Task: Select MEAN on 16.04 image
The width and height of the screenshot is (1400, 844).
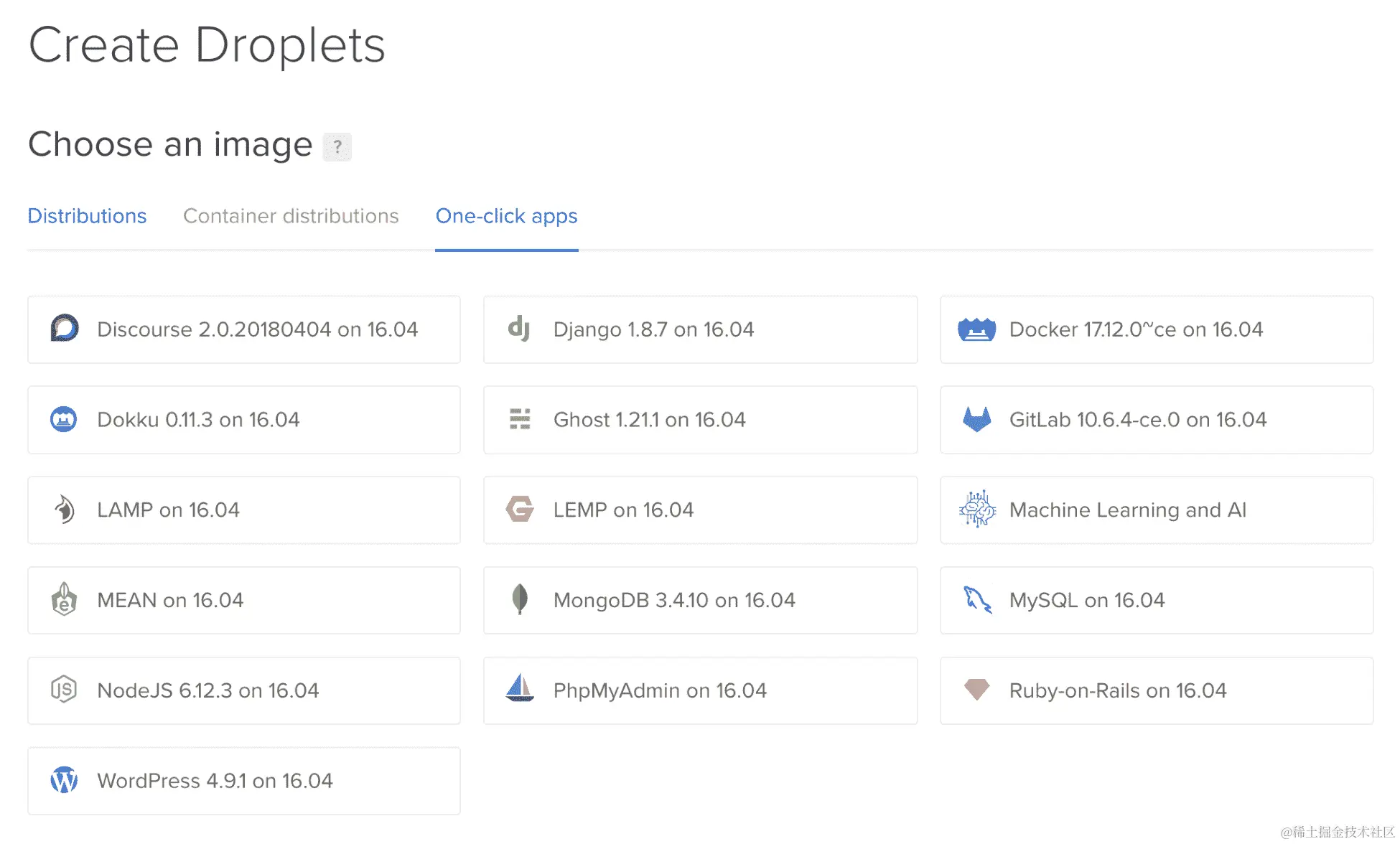Action: (x=244, y=600)
